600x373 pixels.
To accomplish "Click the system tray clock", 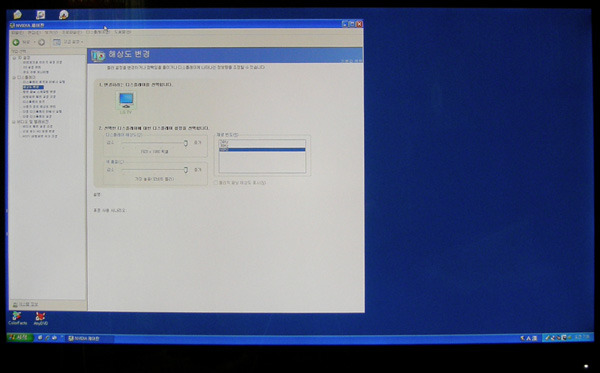I will [582, 337].
